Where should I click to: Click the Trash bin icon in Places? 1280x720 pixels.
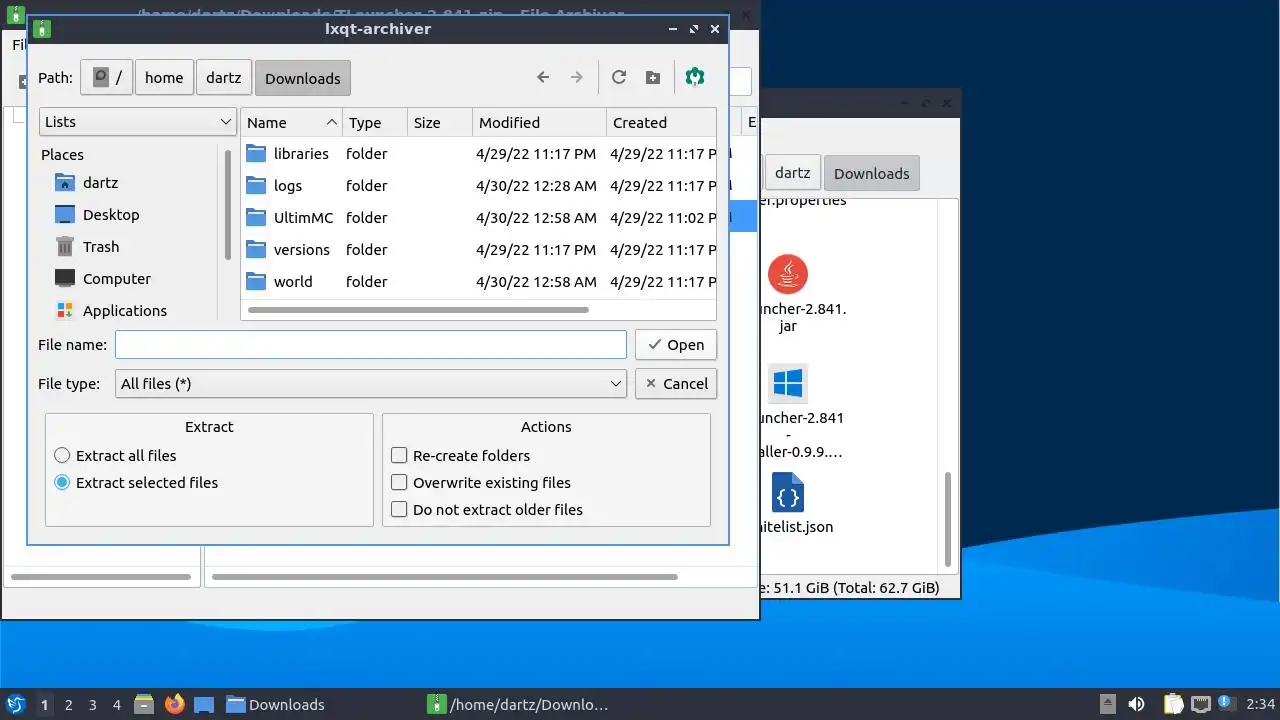click(65, 246)
